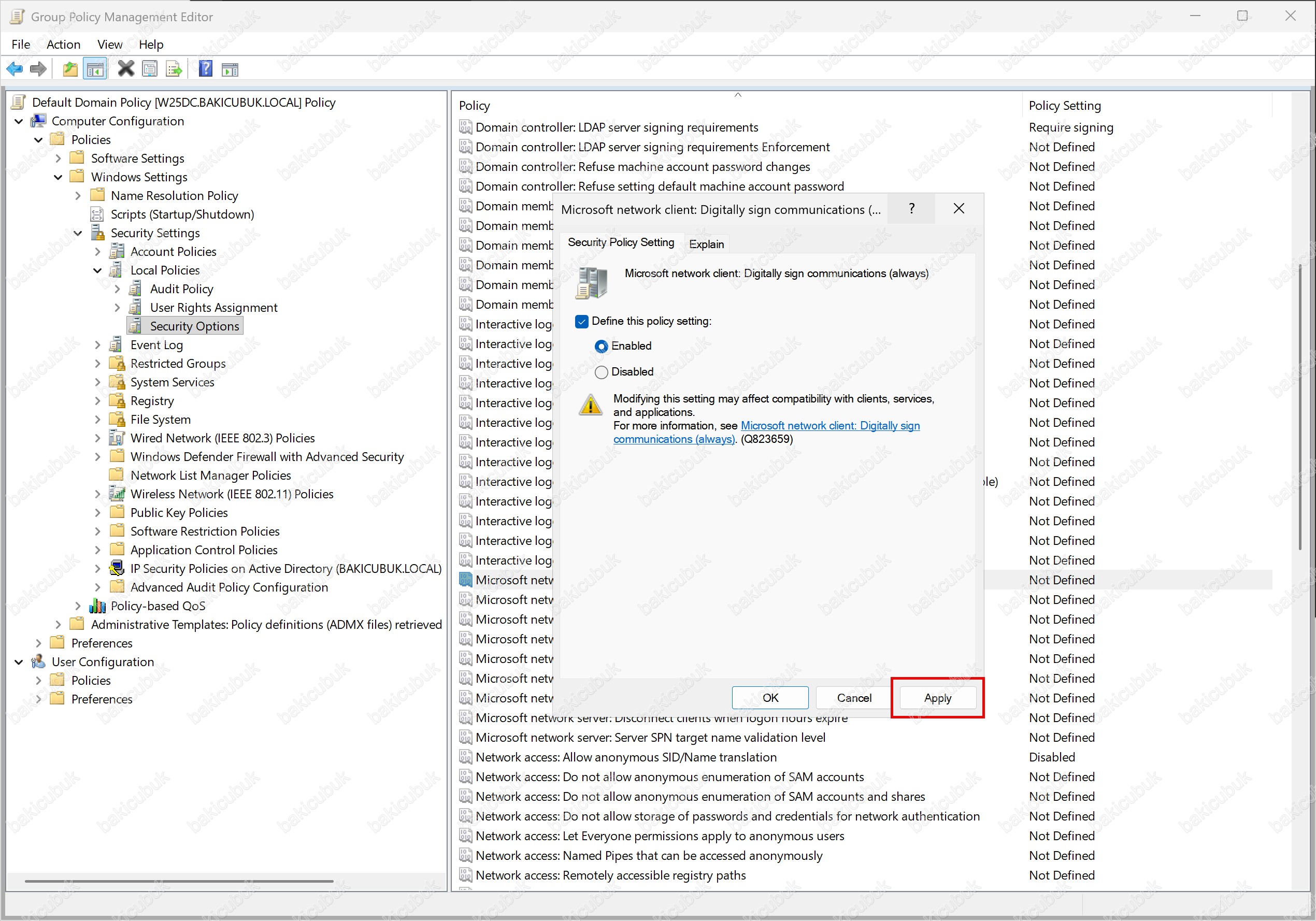Click the Delete X toolbar icon
This screenshot has width=1316, height=921.
click(125, 69)
